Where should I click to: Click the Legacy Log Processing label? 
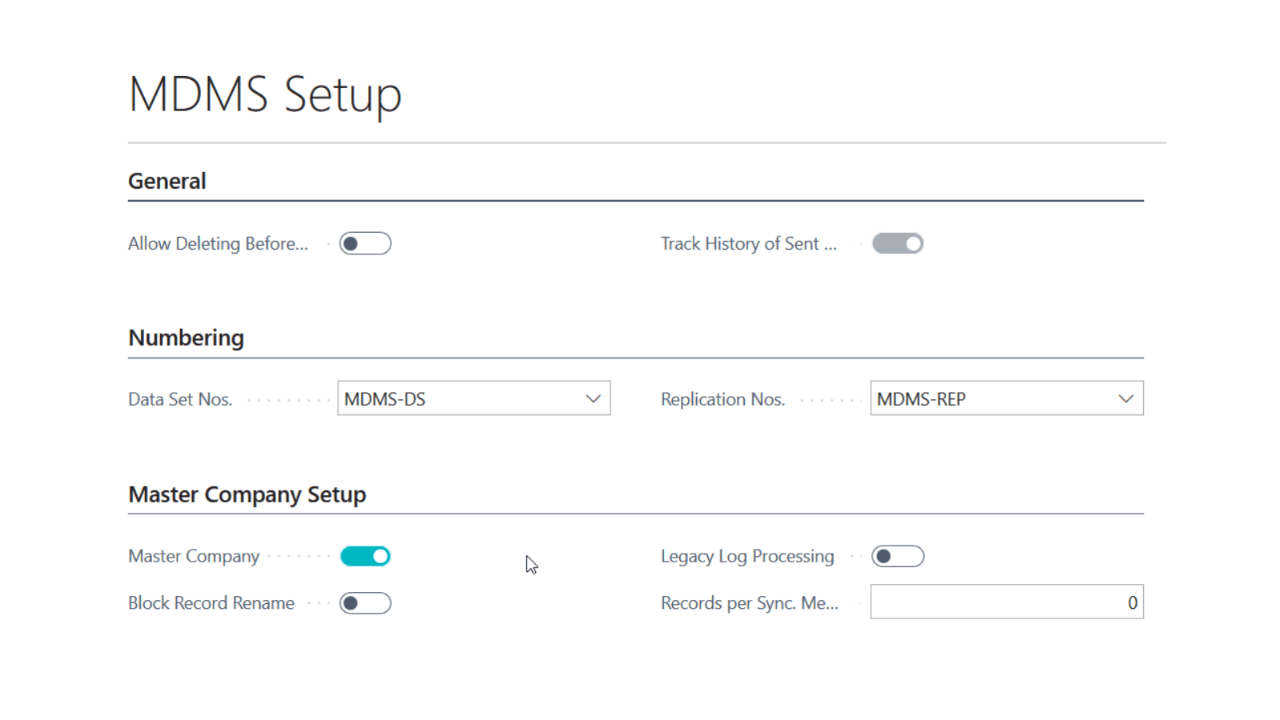pyautogui.click(x=747, y=557)
